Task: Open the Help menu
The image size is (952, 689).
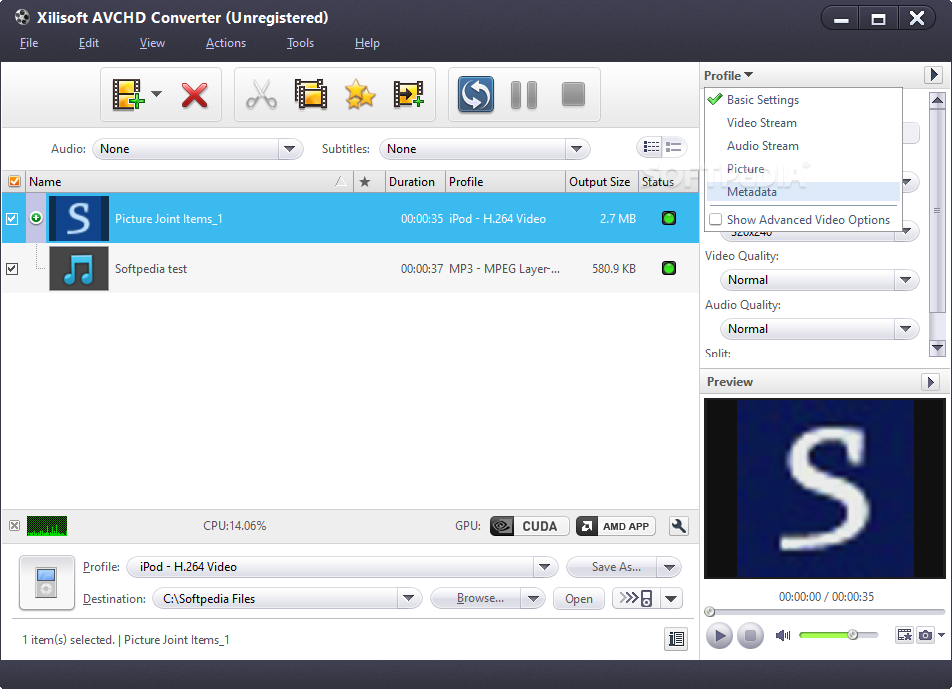Action: click(x=367, y=43)
